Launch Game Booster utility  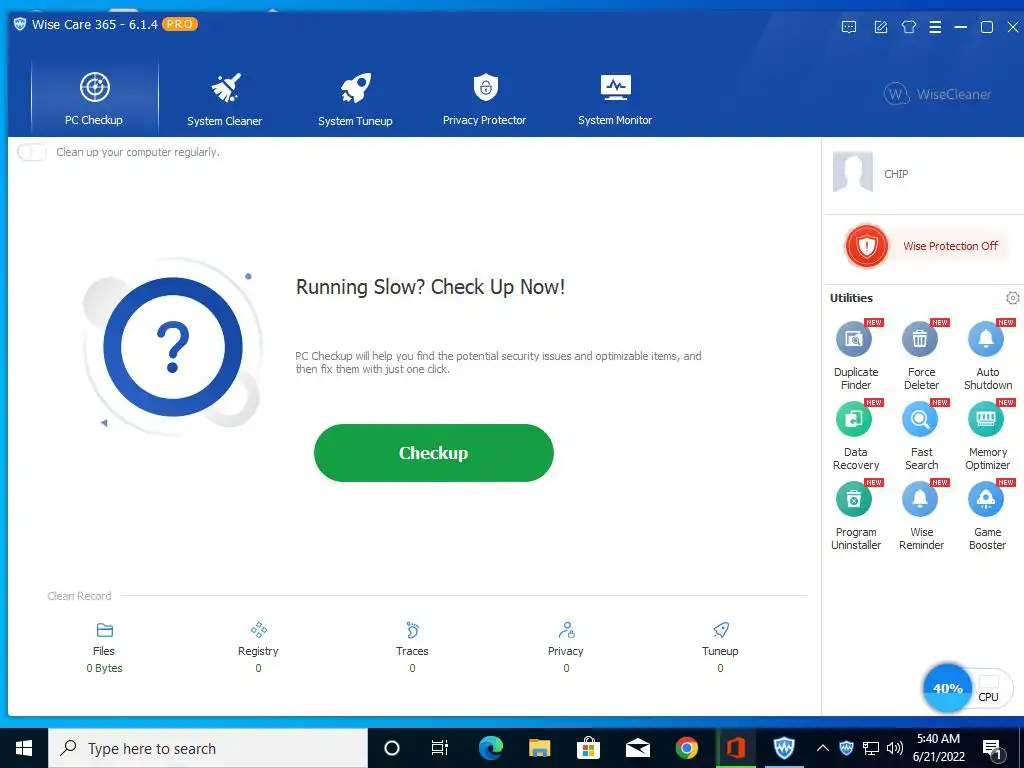click(987, 515)
